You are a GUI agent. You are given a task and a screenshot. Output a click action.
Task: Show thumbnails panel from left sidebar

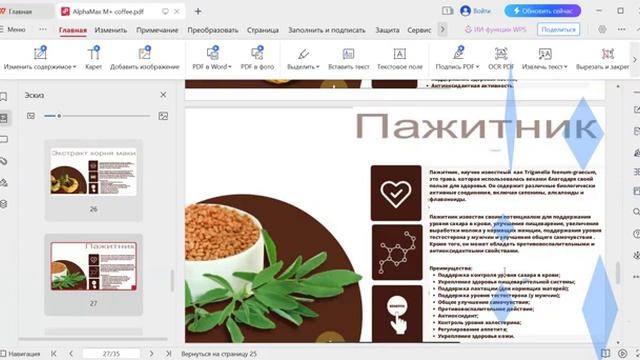pos(4,118)
